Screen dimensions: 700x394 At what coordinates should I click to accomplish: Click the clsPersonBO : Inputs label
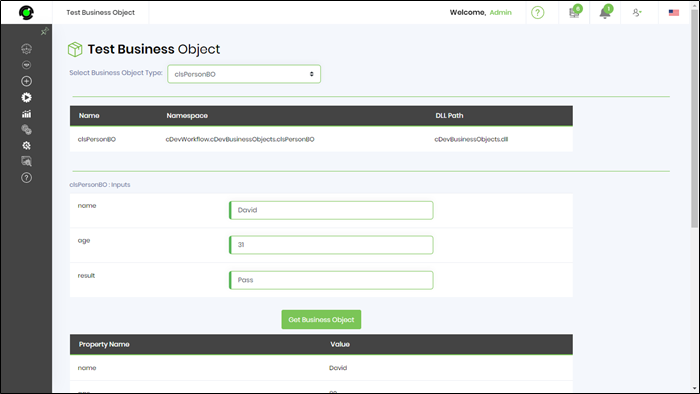click(100, 185)
